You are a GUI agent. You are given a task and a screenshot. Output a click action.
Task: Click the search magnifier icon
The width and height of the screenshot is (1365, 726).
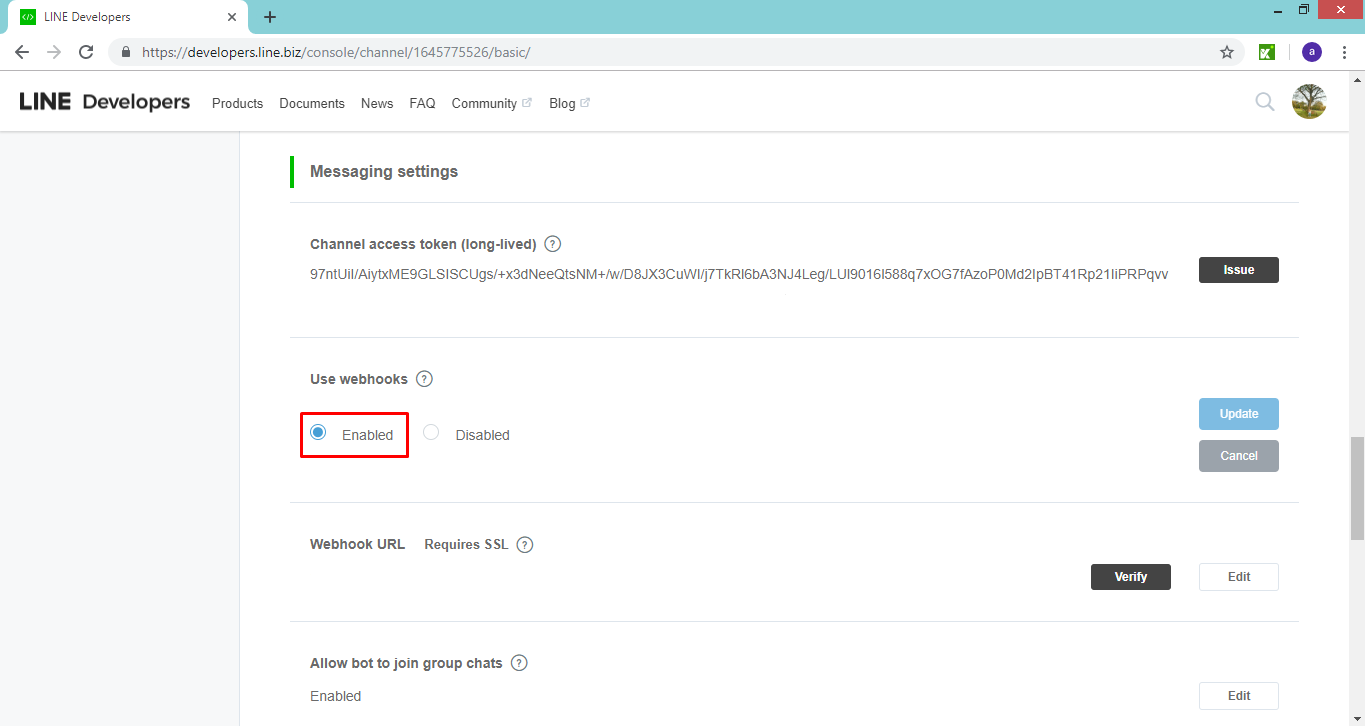(1265, 102)
